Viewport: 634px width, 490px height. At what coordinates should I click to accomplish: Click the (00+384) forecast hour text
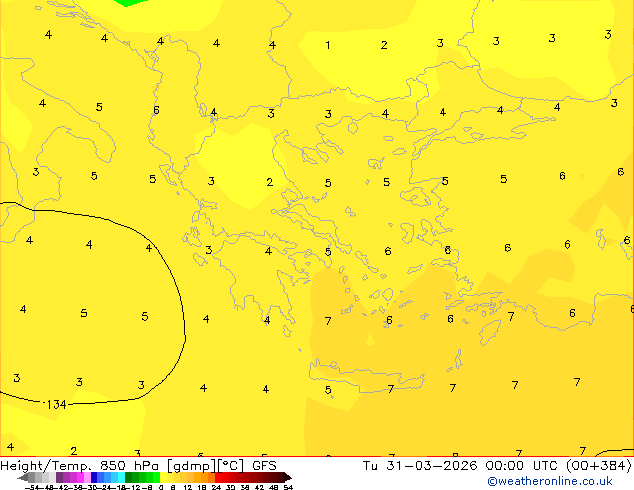[598, 466]
